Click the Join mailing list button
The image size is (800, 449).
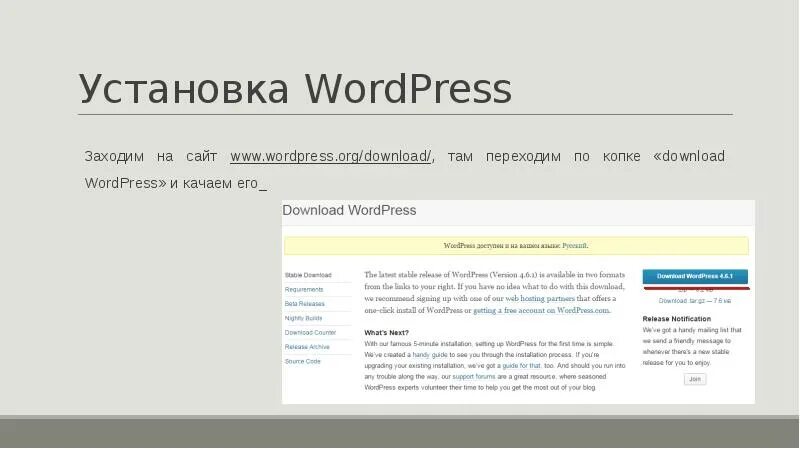coord(695,379)
